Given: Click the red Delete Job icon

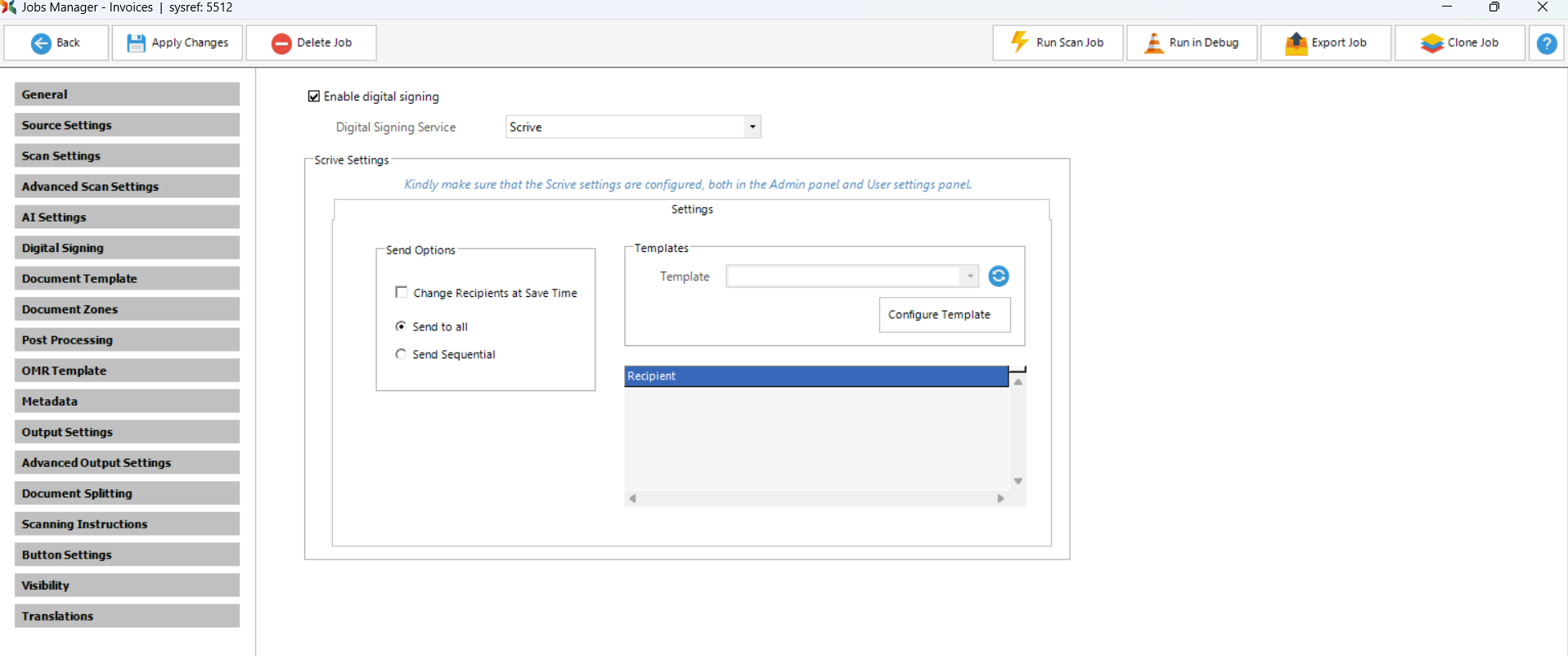Looking at the screenshot, I should coord(281,43).
